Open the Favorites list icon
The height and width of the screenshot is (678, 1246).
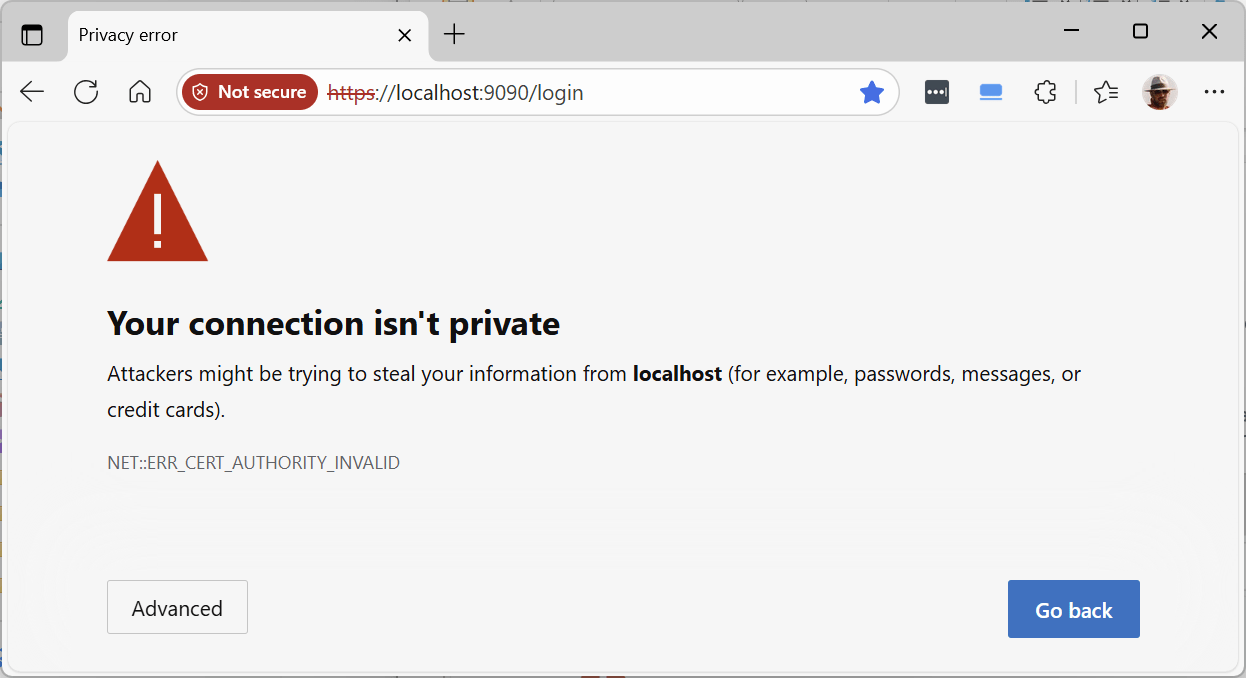[x=1105, y=92]
